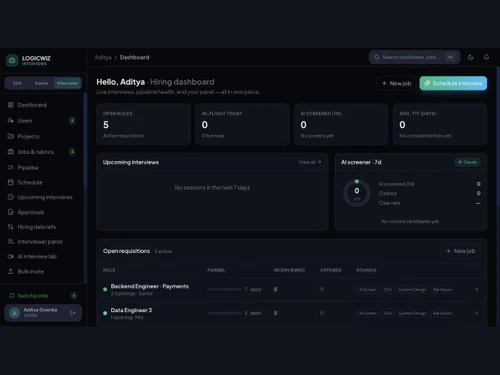Click the search magnifier icon
This screenshot has width=500, height=375.
[x=377, y=57]
